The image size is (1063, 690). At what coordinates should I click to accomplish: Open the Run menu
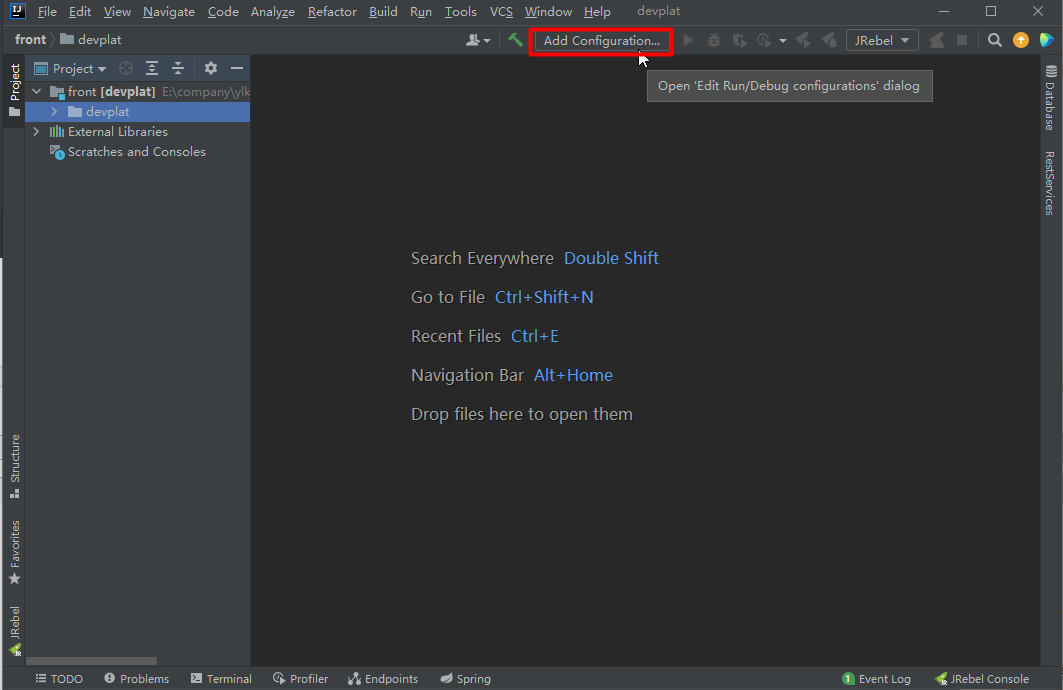[421, 12]
